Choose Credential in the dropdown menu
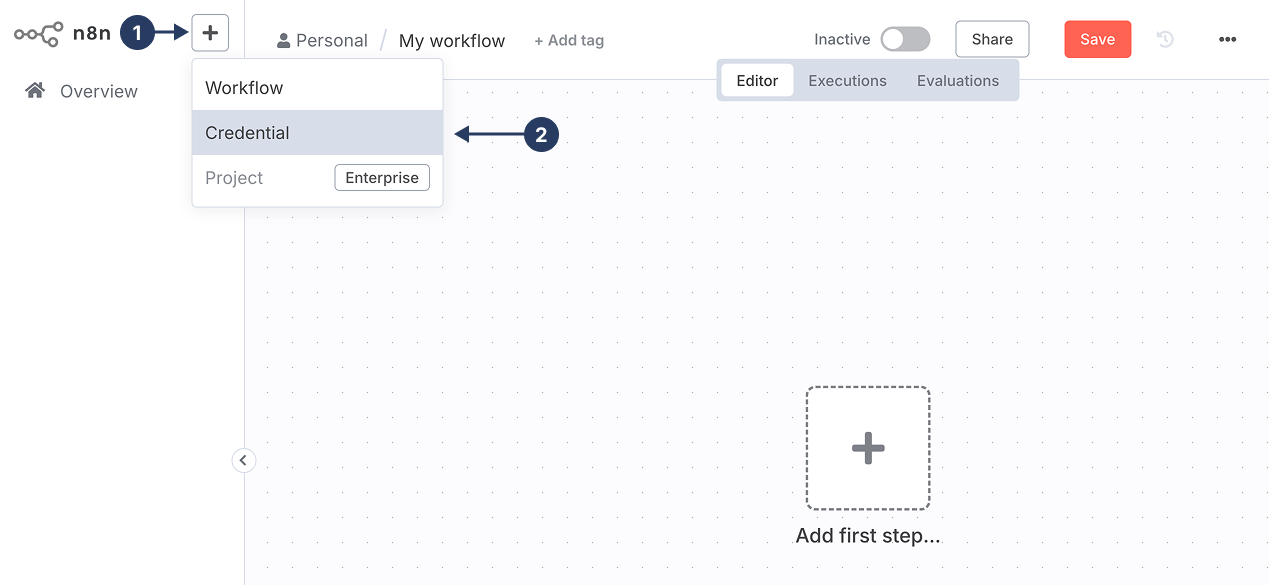 click(247, 133)
